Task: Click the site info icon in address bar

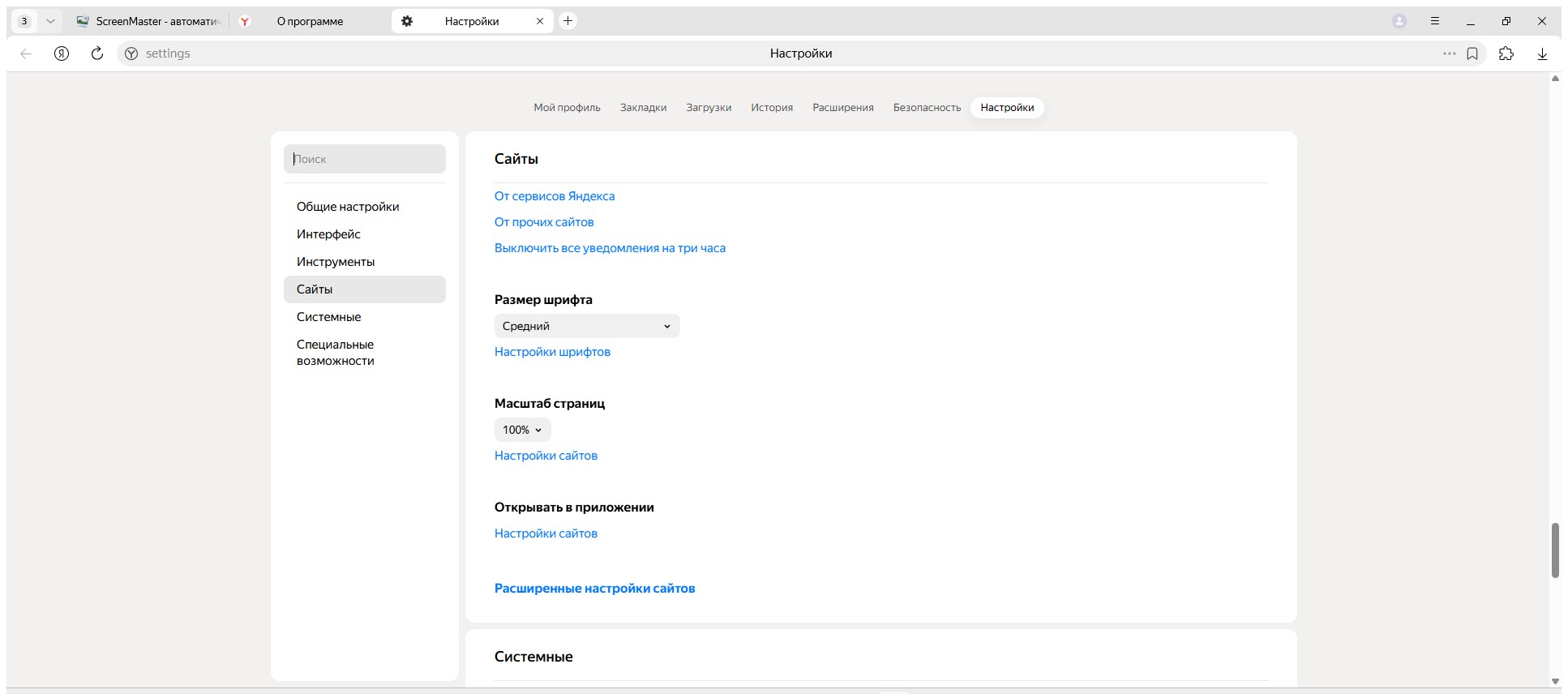Action: click(x=131, y=54)
